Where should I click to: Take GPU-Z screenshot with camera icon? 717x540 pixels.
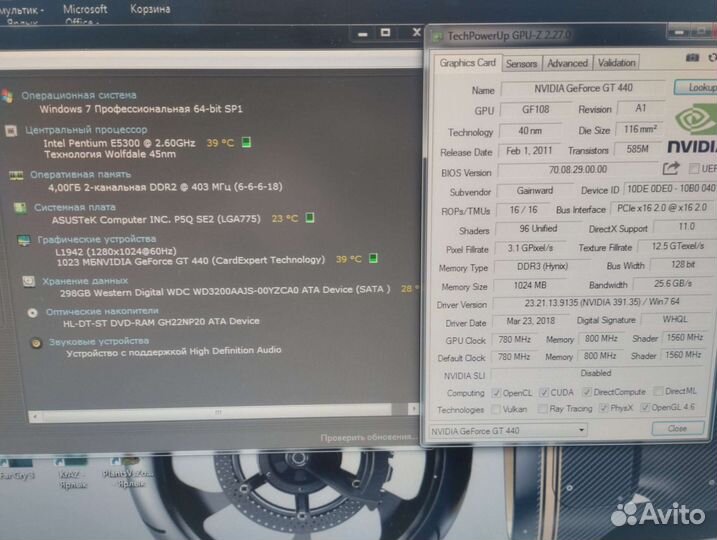(x=692, y=58)
